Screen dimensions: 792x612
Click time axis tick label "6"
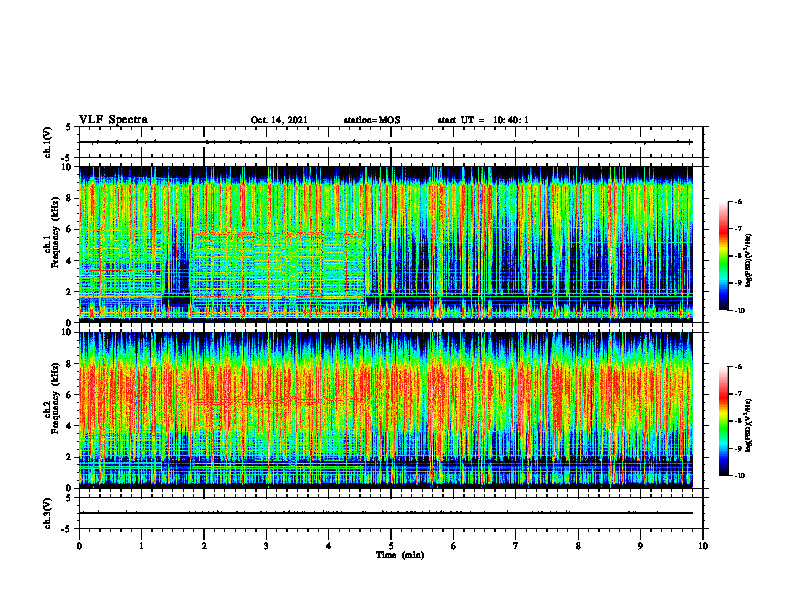point(454,546)
